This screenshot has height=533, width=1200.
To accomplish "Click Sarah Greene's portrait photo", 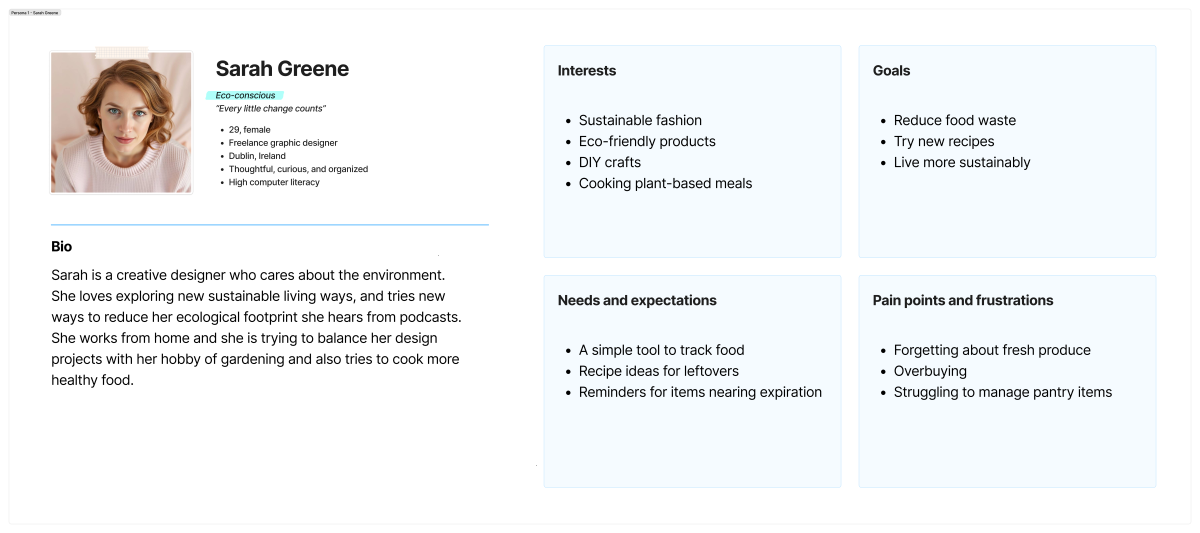I will (121, 122).
